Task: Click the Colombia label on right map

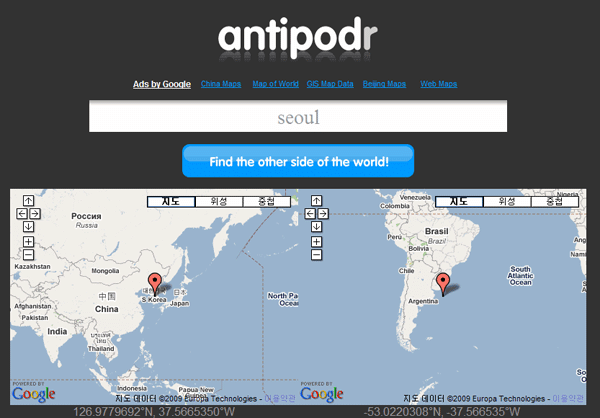Action: pyautogui.click(x=395, y=206)
